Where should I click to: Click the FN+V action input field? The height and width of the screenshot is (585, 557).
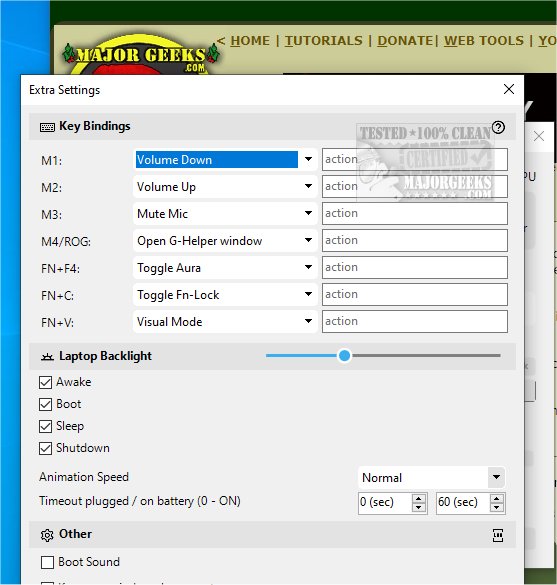(415, 322)
